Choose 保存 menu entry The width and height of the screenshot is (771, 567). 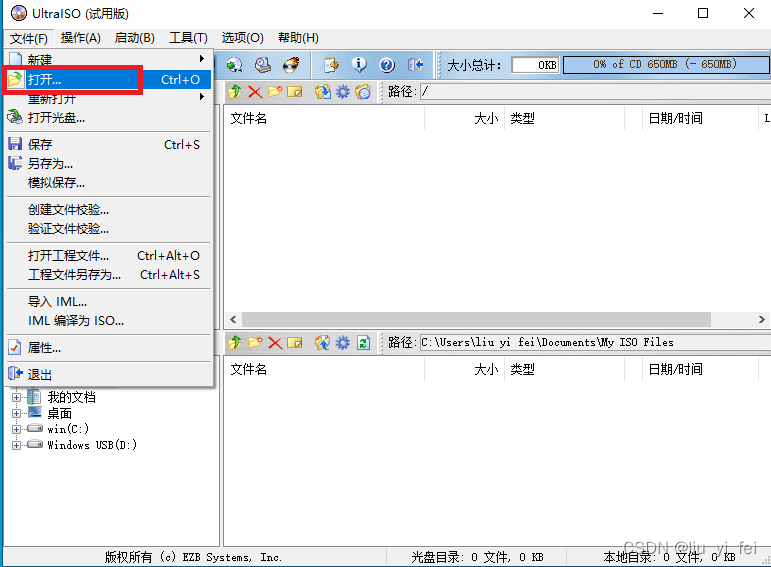click(x=109, y=145)
